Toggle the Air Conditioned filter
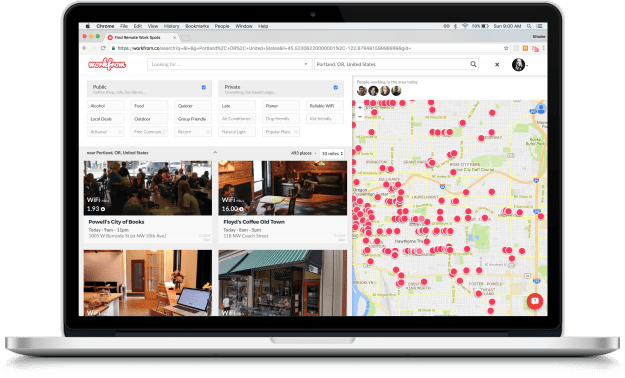The height and width of the screenshot is (378, 625). [x=237, y=119]
